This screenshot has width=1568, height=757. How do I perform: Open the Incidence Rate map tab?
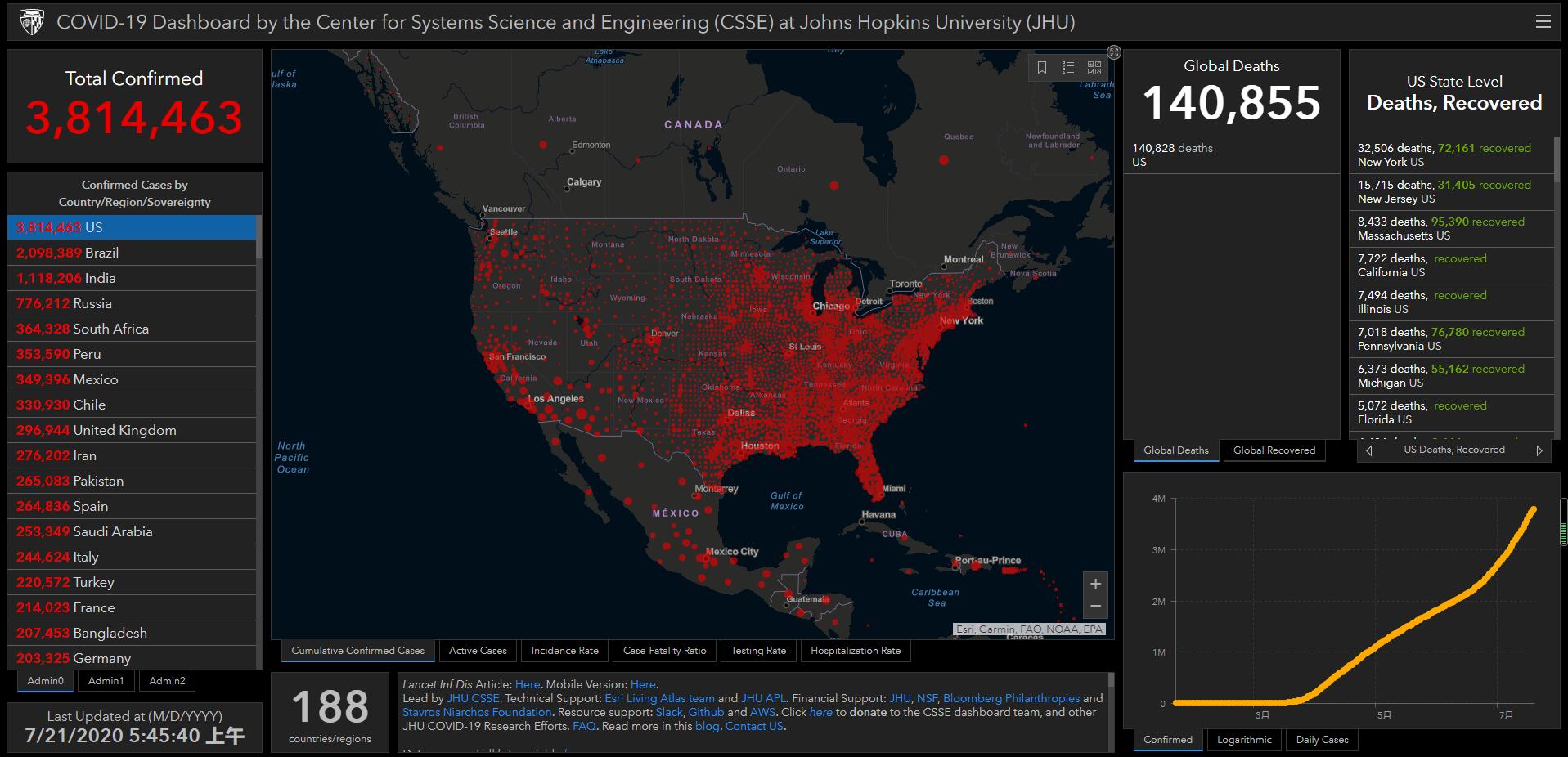pos(564,651)
